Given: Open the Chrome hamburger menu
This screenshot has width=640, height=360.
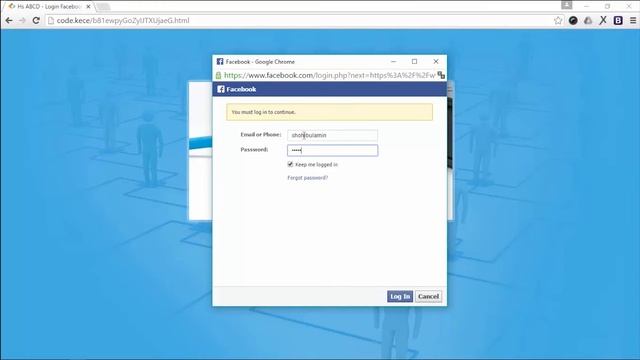Looking at the screenshot, I should pos(633,20).
